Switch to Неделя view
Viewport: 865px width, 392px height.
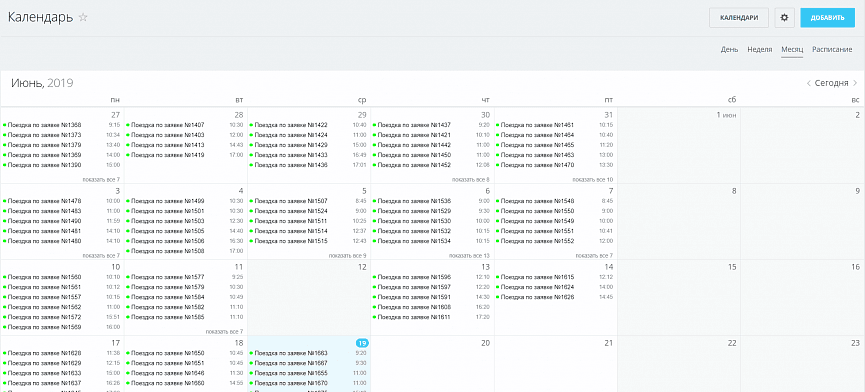coord(760,50)
